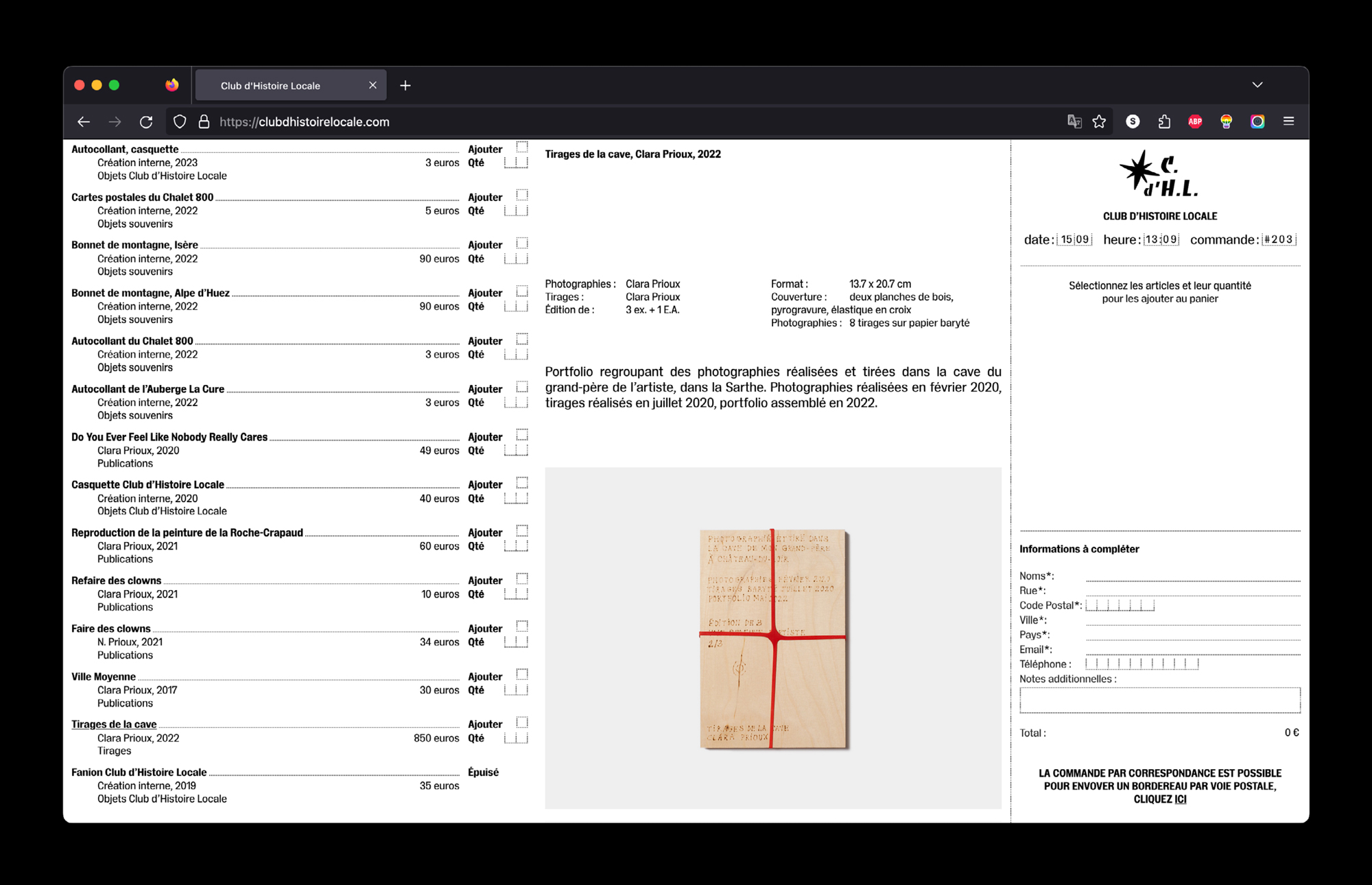Click the Noms input field
The height and width of the screenshot is (885, 1372).
coord(1192,576)
